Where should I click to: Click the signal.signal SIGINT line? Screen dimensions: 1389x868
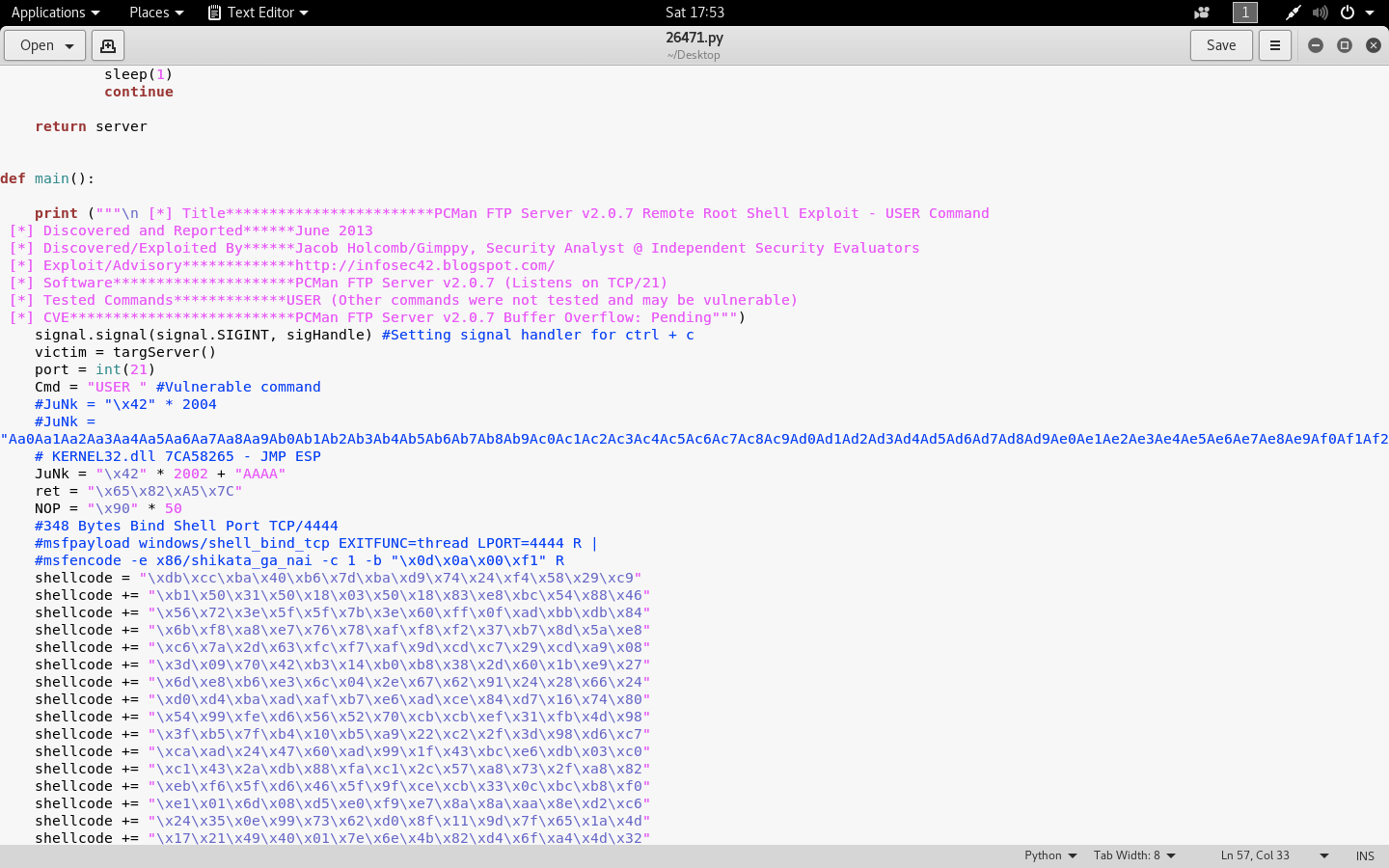pyautogui.click(x=365, y=335)
